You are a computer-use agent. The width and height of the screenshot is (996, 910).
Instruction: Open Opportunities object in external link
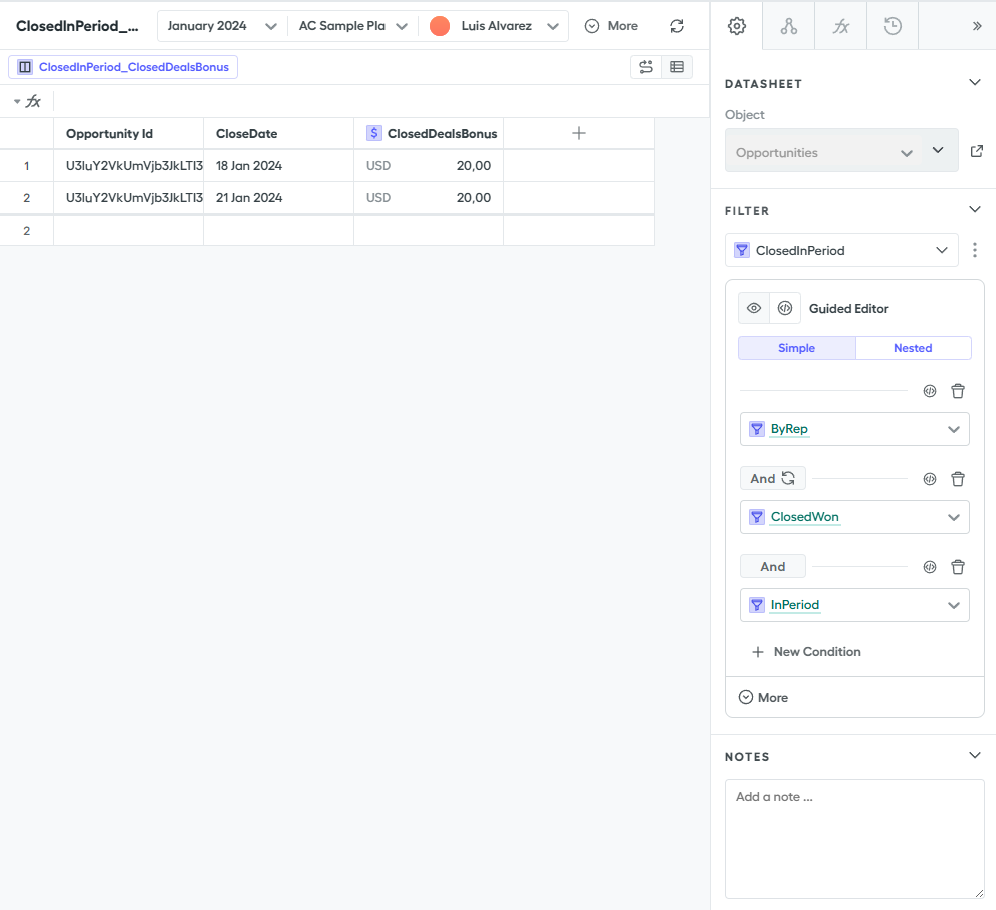tap(977, 152)
